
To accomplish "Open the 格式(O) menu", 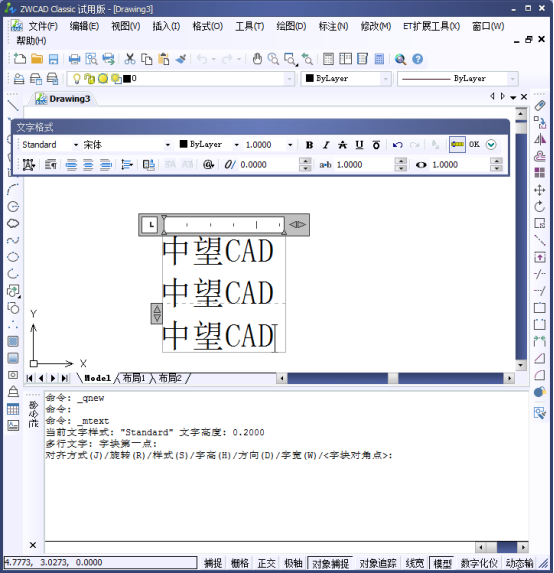I will (x=208, y=26).
